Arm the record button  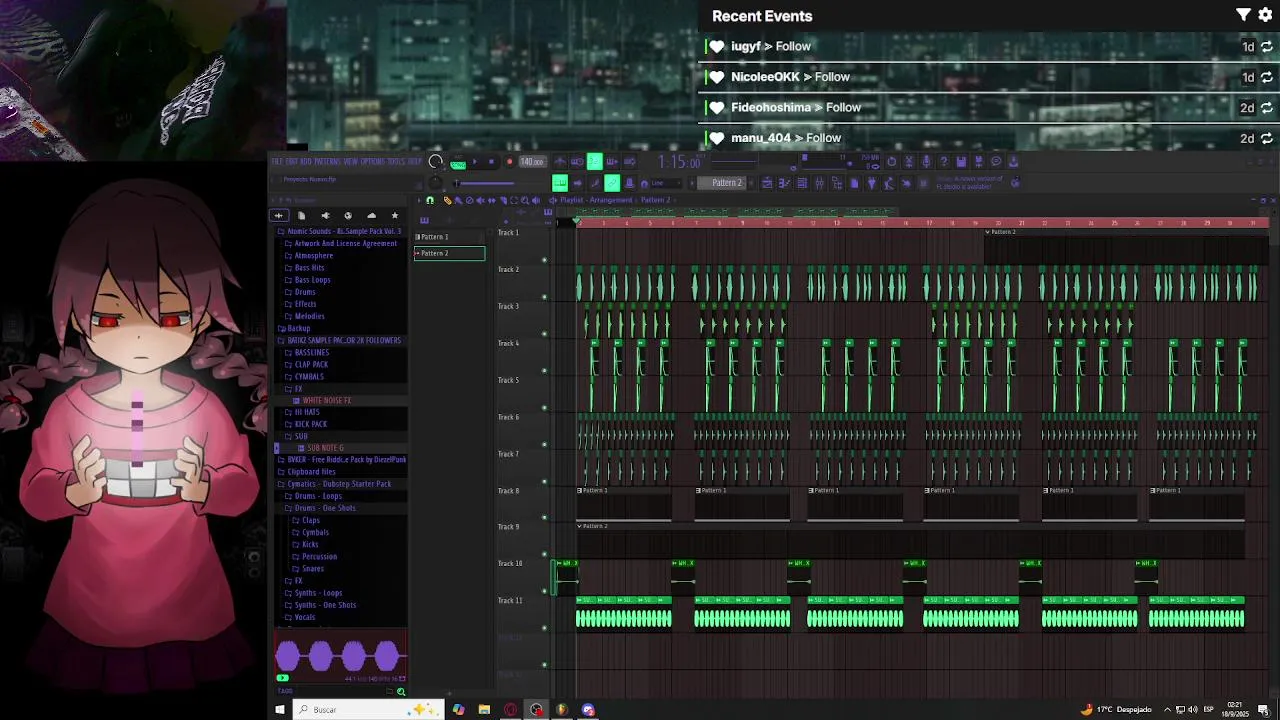509,161
